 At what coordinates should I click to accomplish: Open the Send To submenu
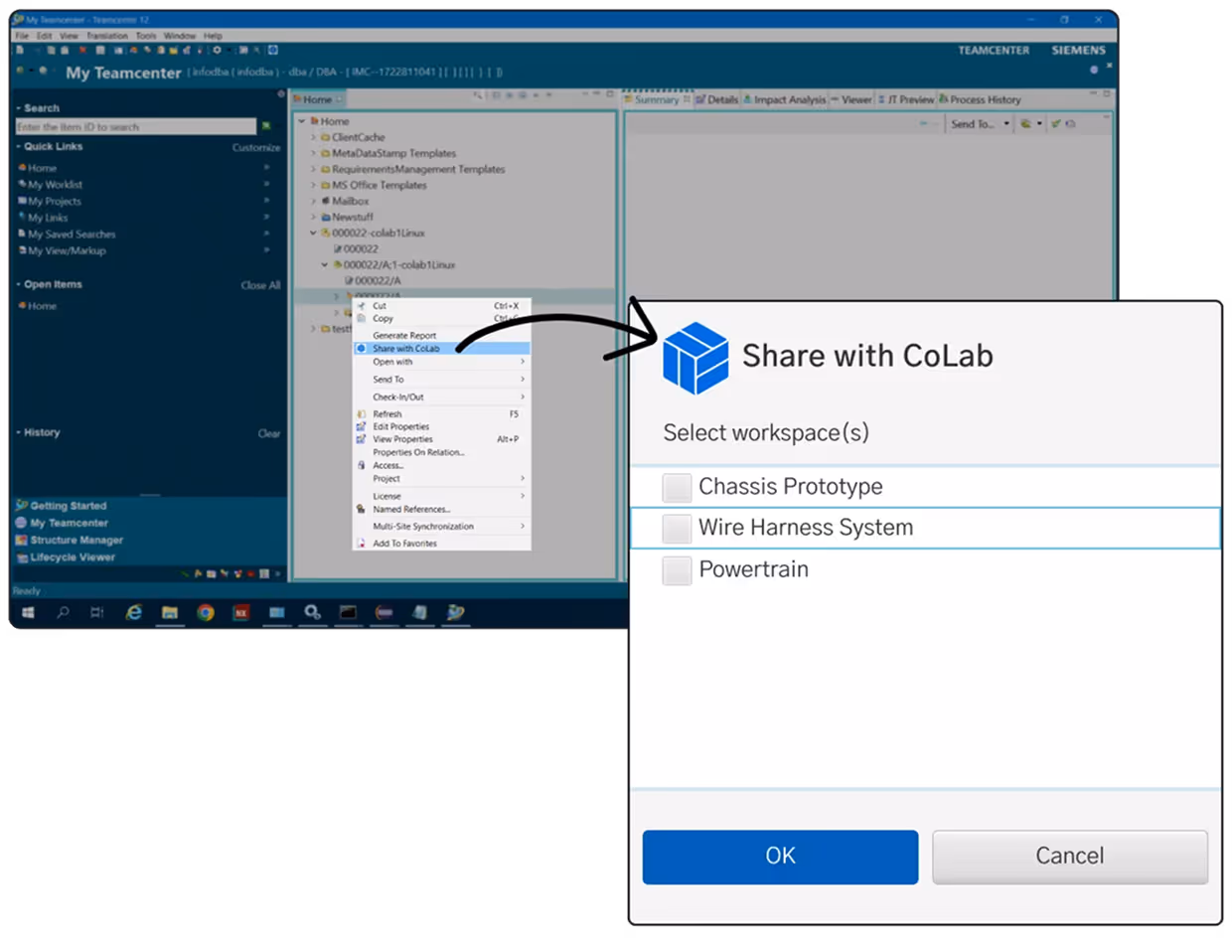442,380
